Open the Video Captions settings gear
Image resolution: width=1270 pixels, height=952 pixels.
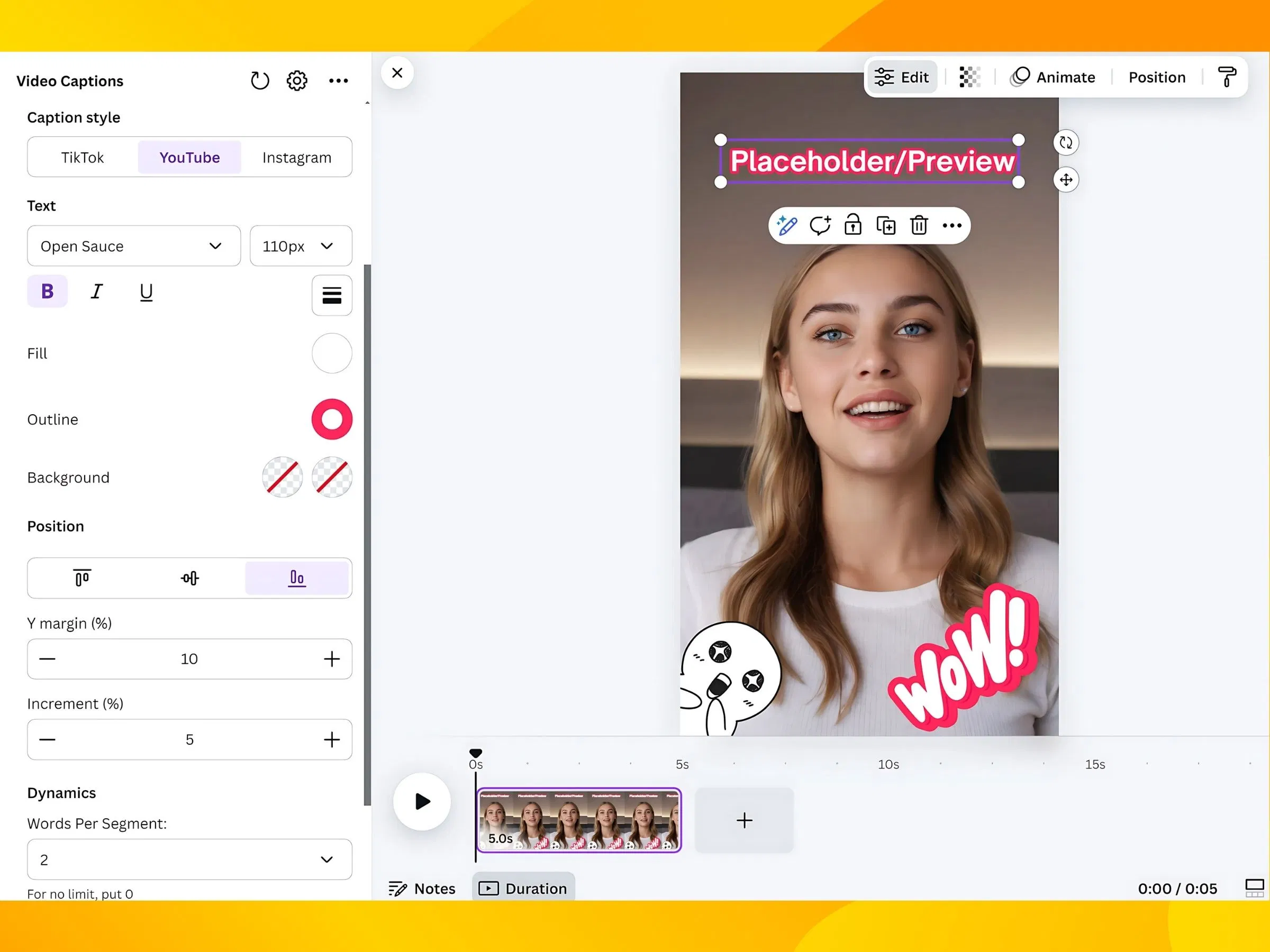pos(297,80)
